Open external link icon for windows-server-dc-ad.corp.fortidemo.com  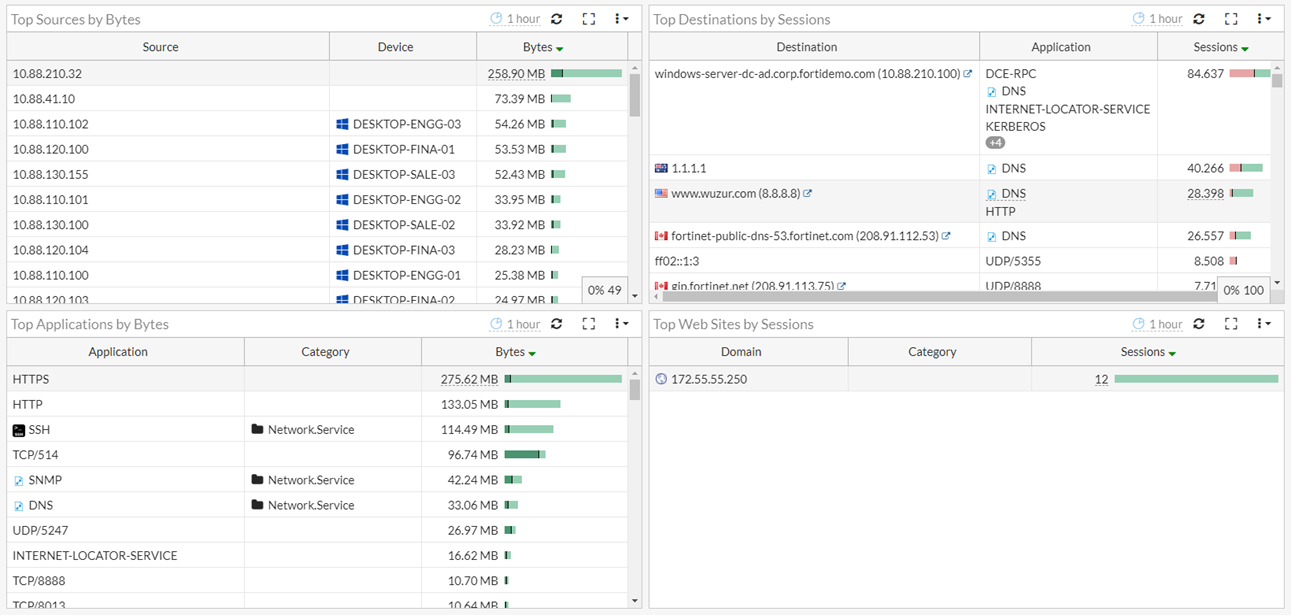point(967,74)
